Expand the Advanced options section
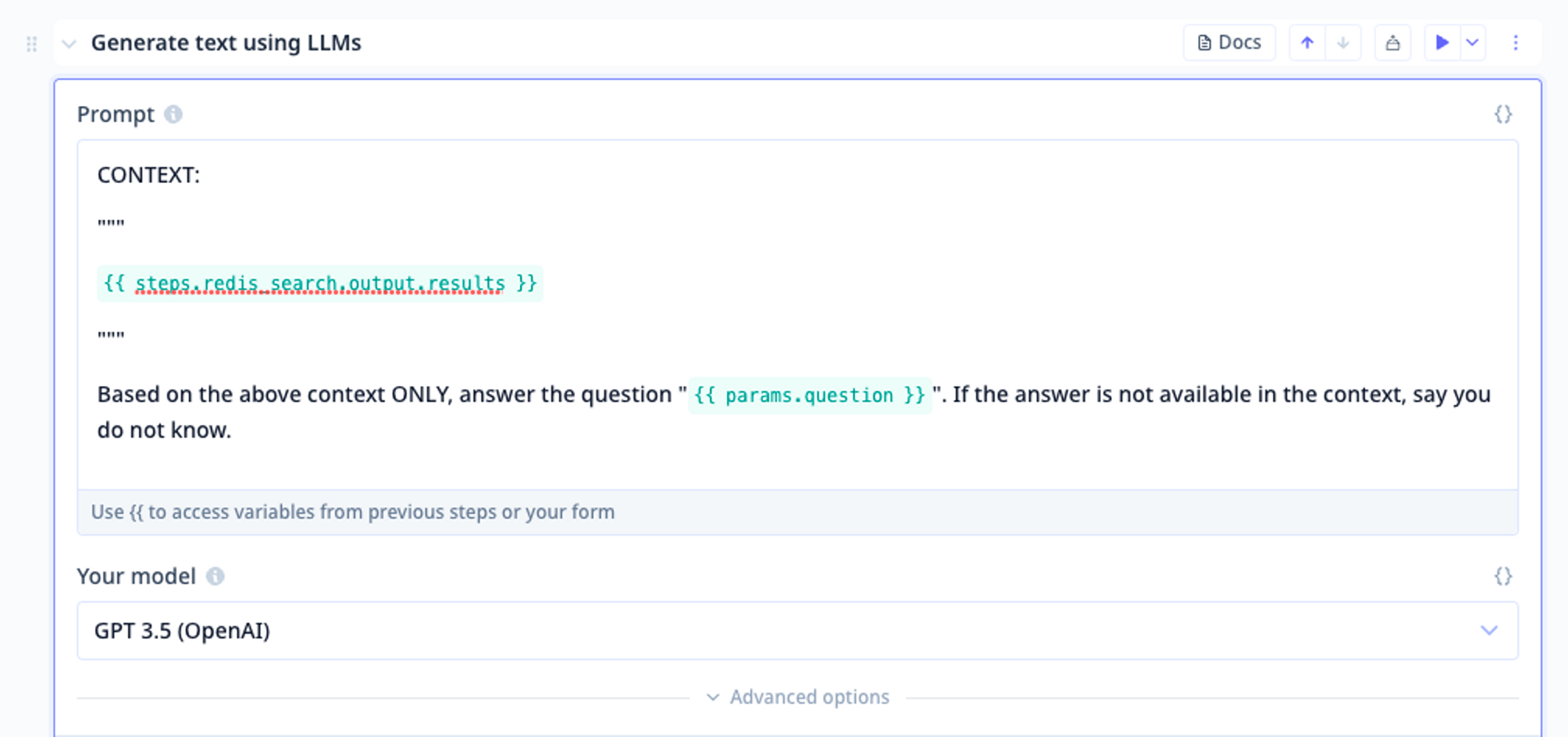The height and width of the screenshot is (737, 1568). coord(797,697)
